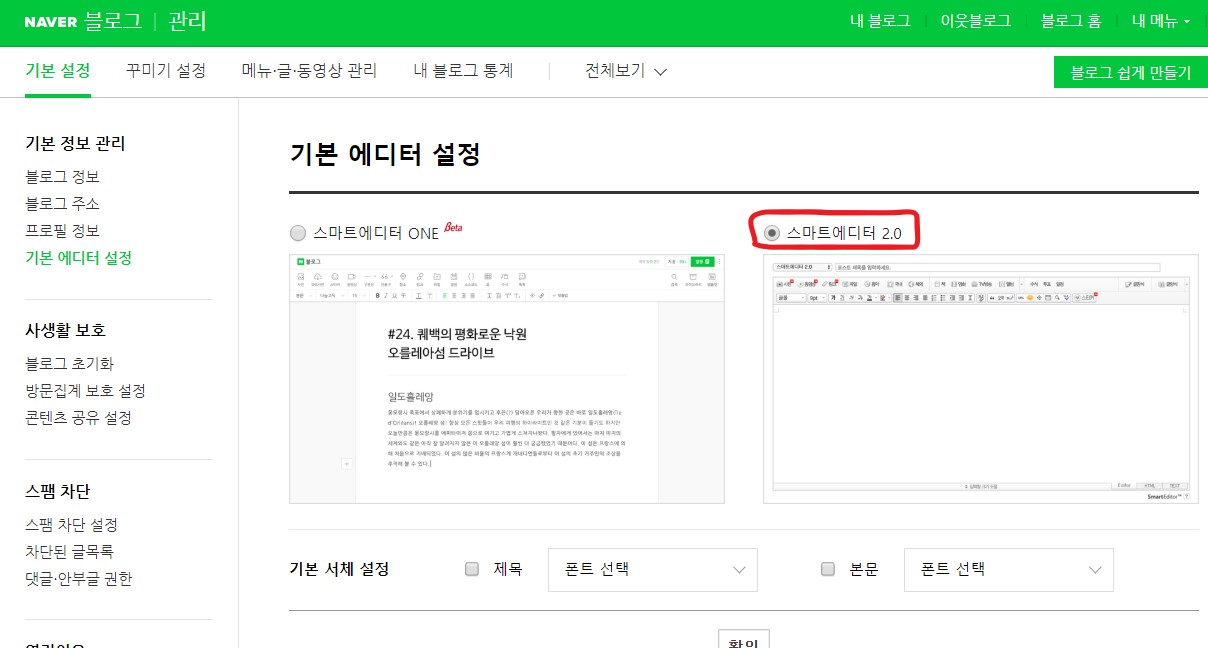This screenshot has width=1208, height=648.
Task: Open 블로그 초기화 in sidebar
Action: 70,363
